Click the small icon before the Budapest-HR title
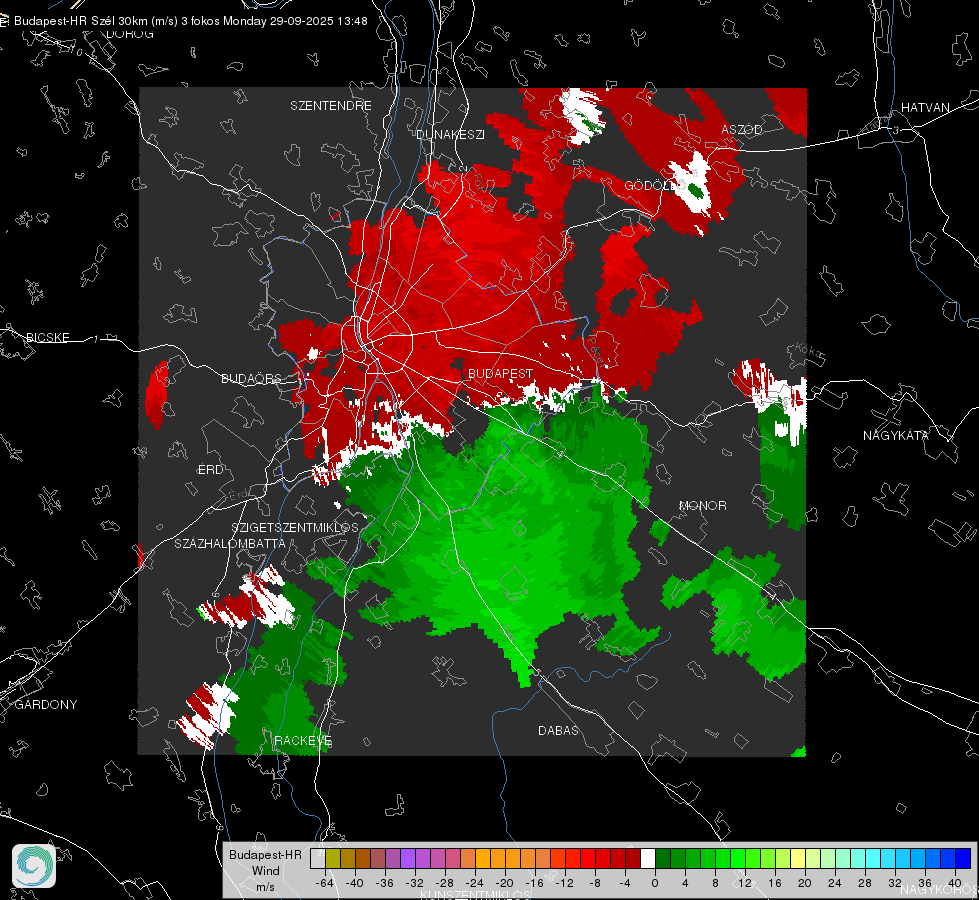979x900 pixels. tap(4, 21)
